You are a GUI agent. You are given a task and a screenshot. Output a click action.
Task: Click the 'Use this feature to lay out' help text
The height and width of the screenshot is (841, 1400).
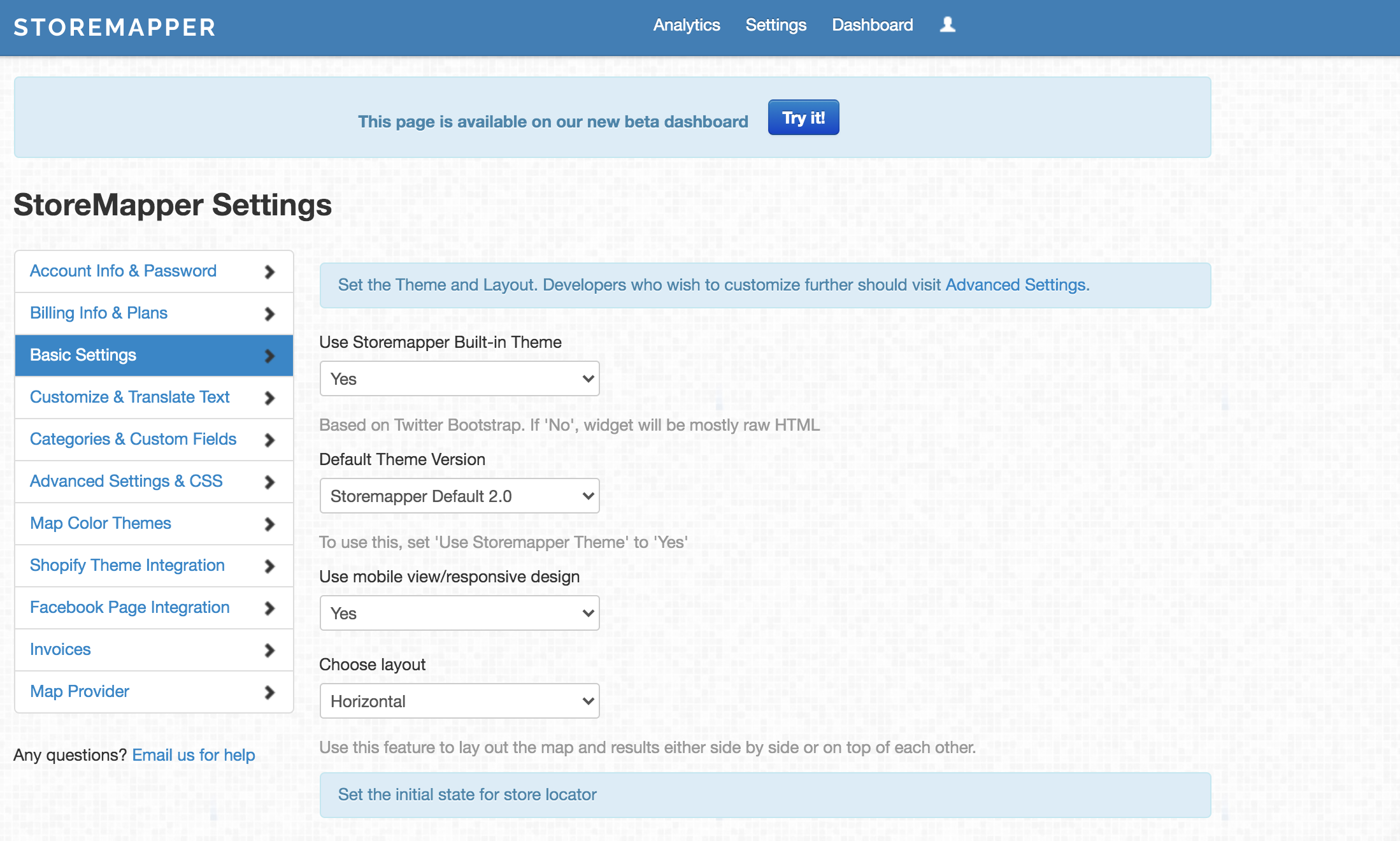click(x=648, y=747)
